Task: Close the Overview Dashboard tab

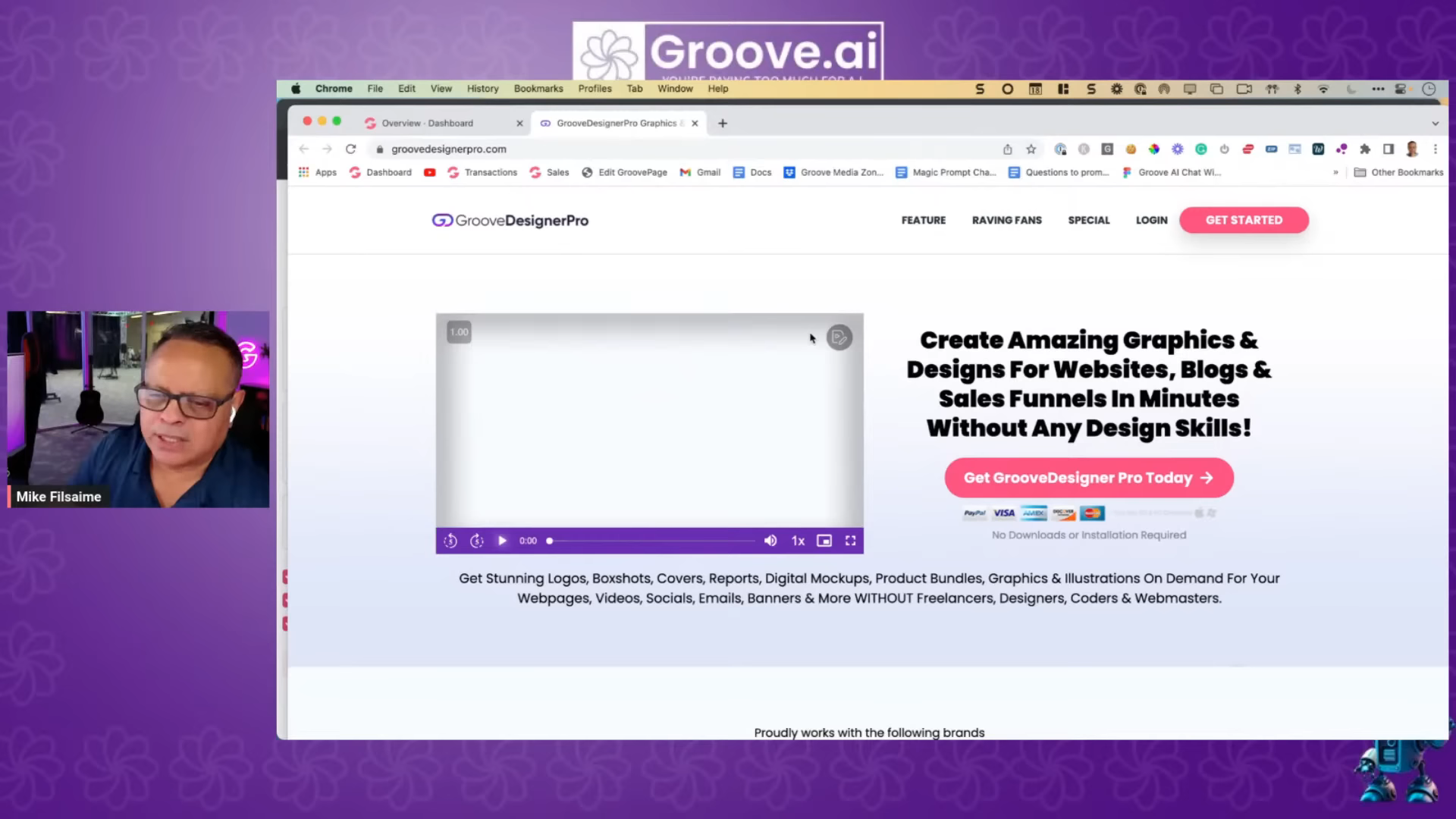Action: click(x=519, y=124)
